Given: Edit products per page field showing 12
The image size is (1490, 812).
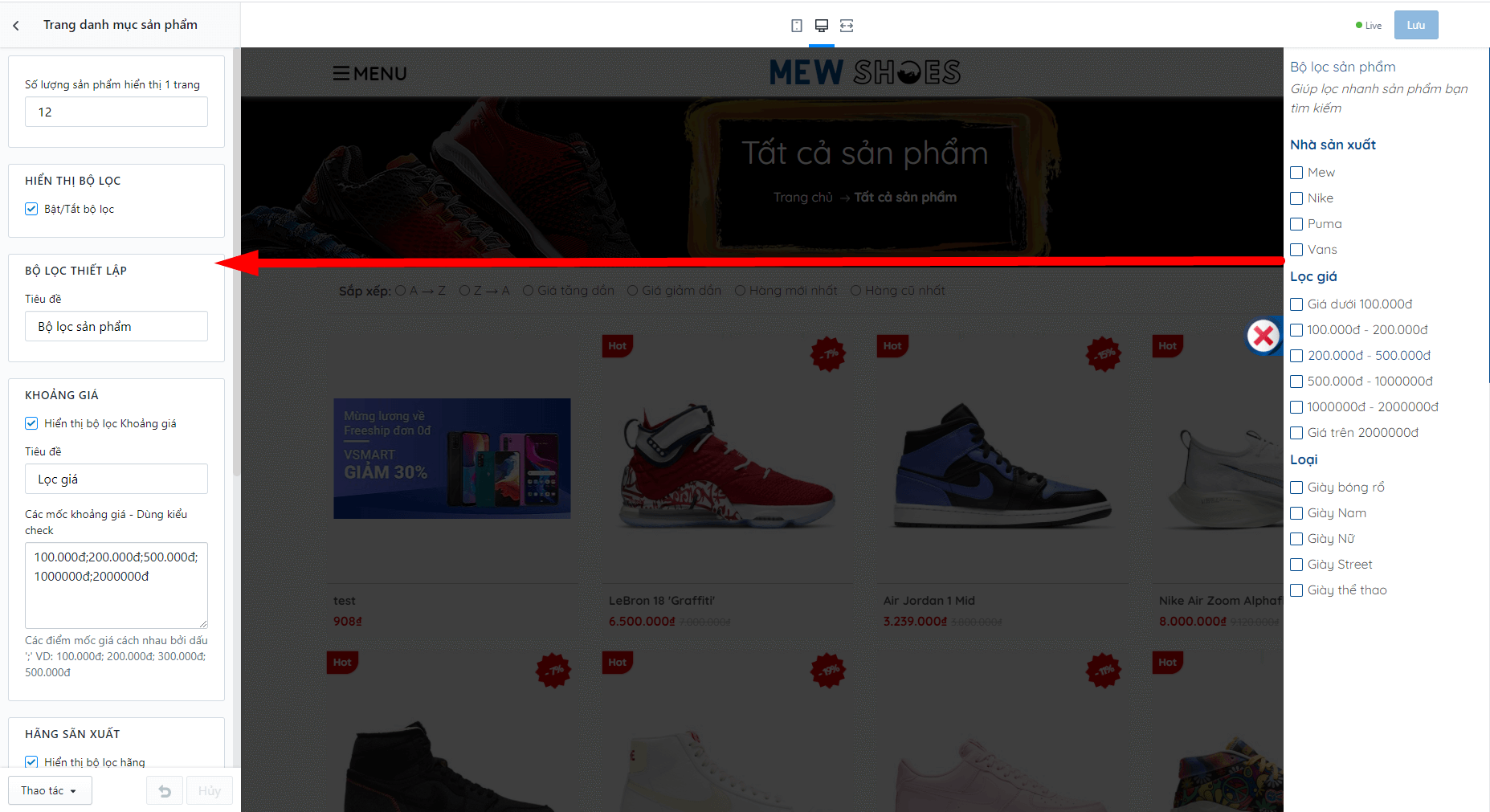Looking at the screenshot, I should 116,112.
